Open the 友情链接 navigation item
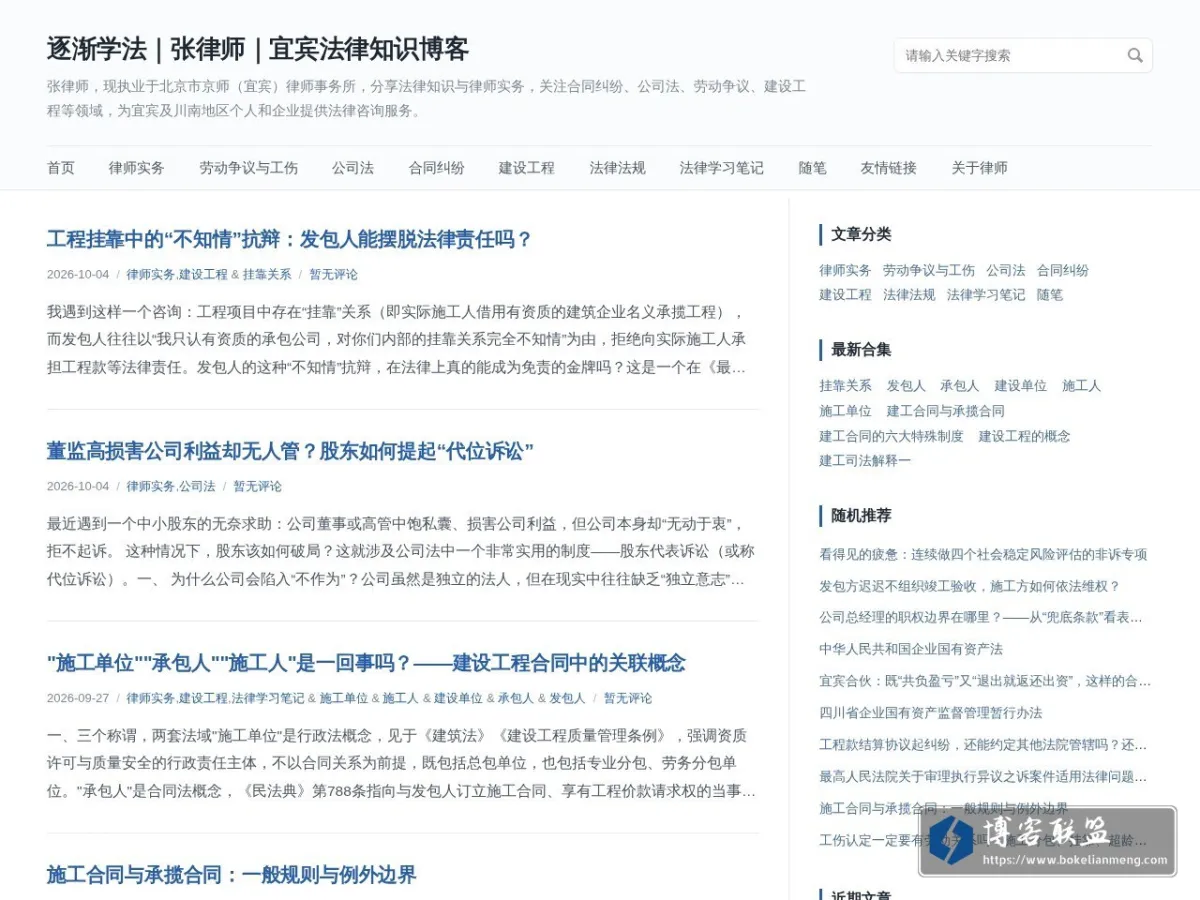Viewport: 1200px width, 900px height. pyautogui.click(x=889, y=168)
